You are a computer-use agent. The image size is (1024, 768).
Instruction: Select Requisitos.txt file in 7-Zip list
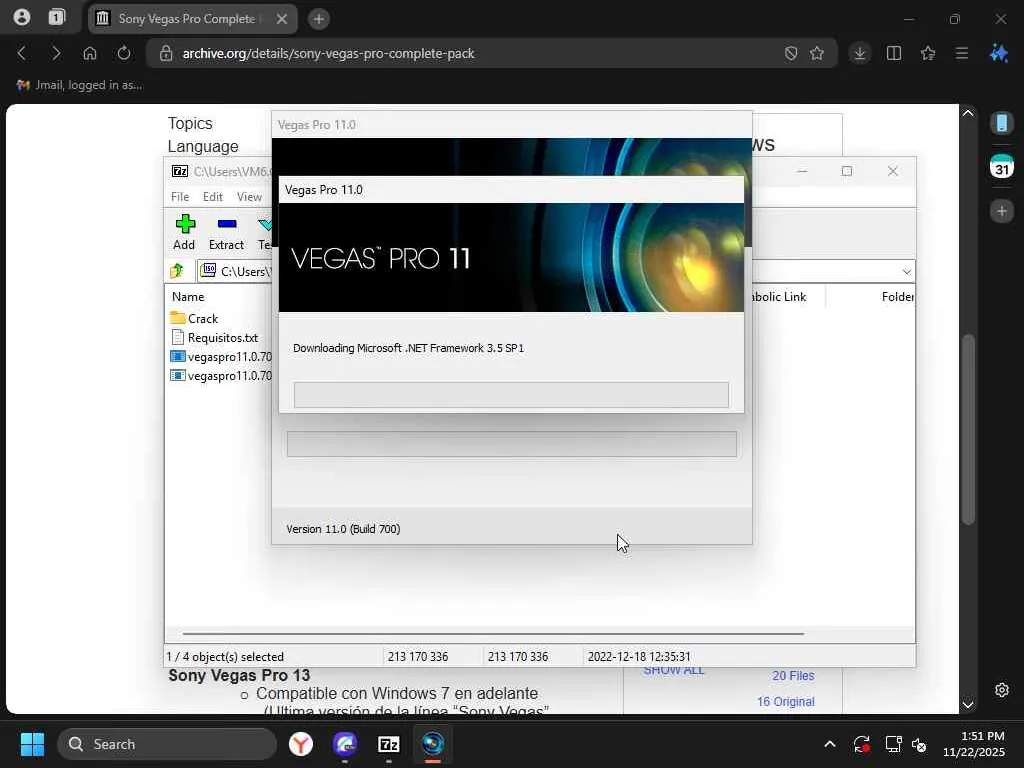click(222, 338)
